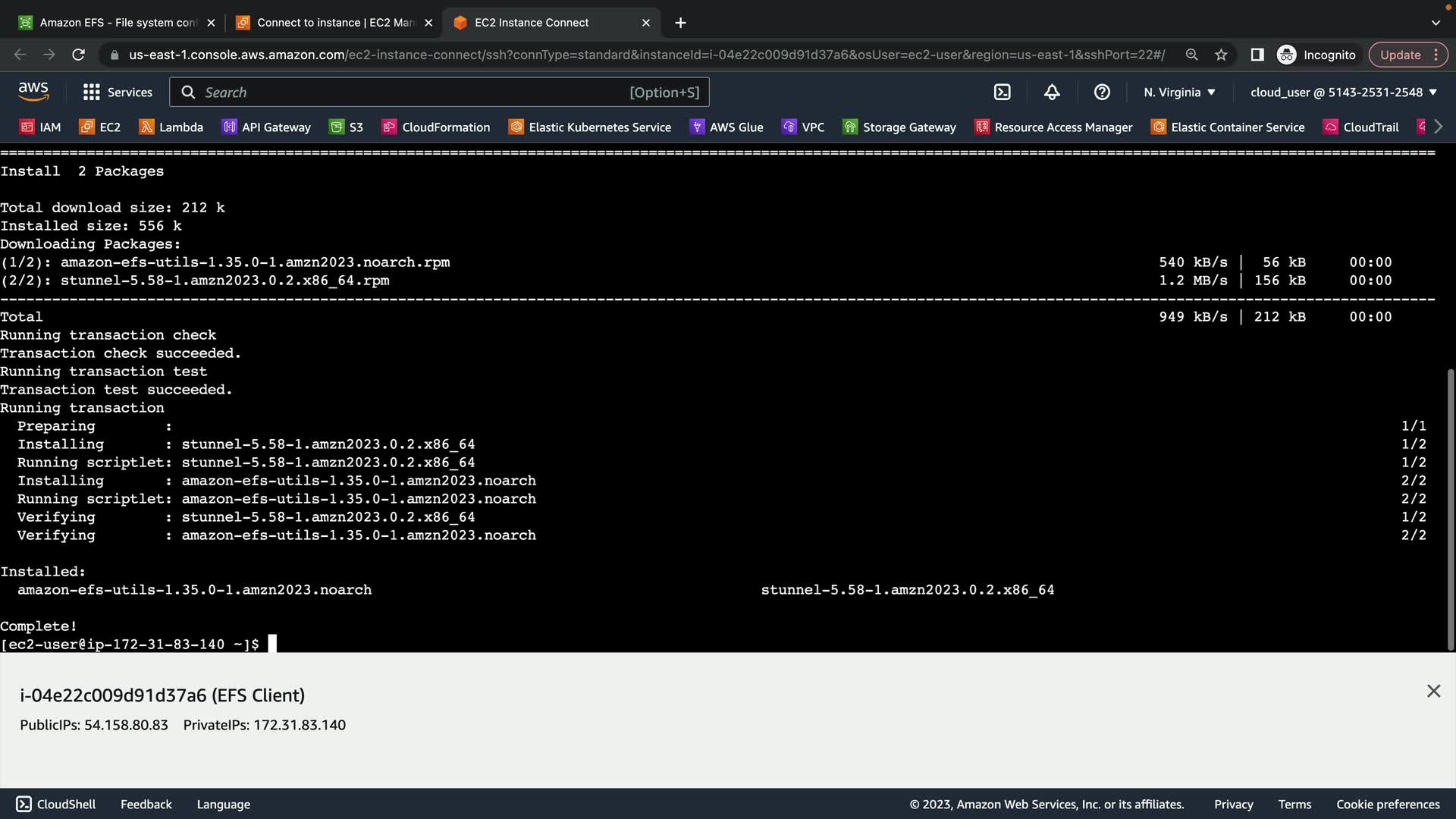Open the S3 shortcut in the favorites bar

click(x=347, y=127)
